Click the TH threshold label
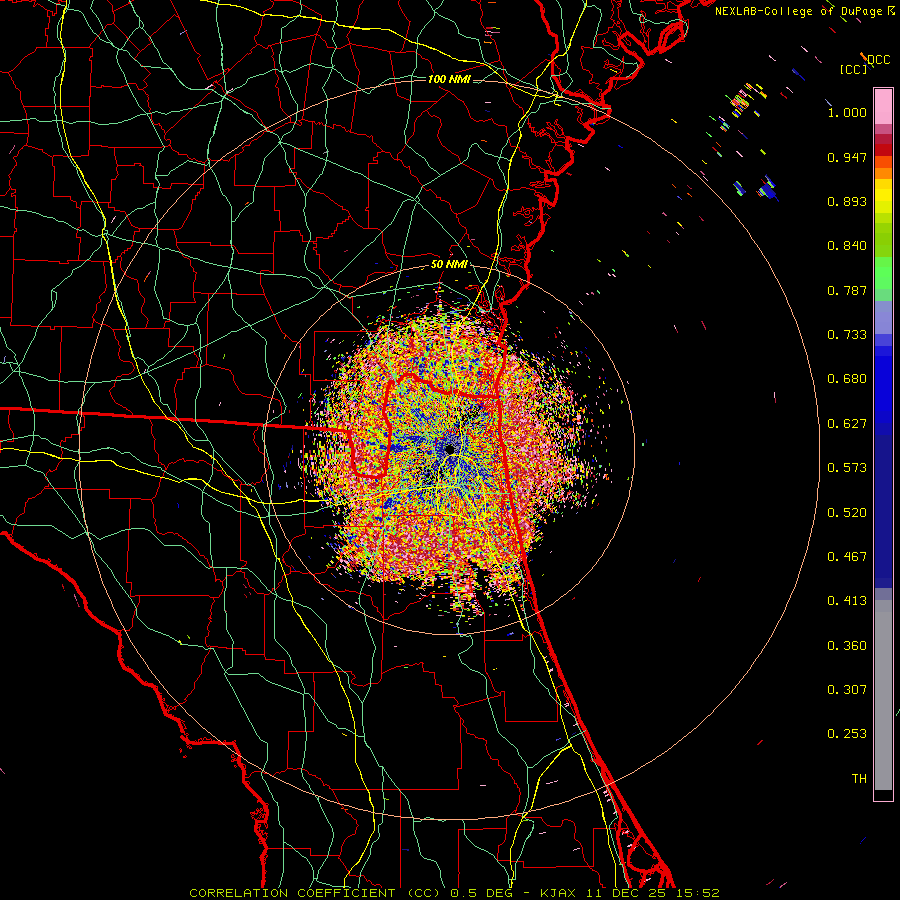900x900 pixels. pyautogui.click(x=859, y=779)
